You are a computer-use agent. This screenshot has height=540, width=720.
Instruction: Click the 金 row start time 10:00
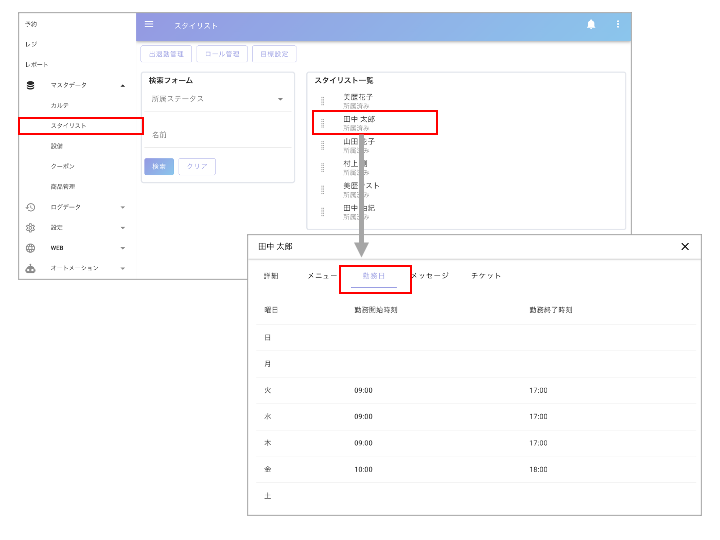363,469
